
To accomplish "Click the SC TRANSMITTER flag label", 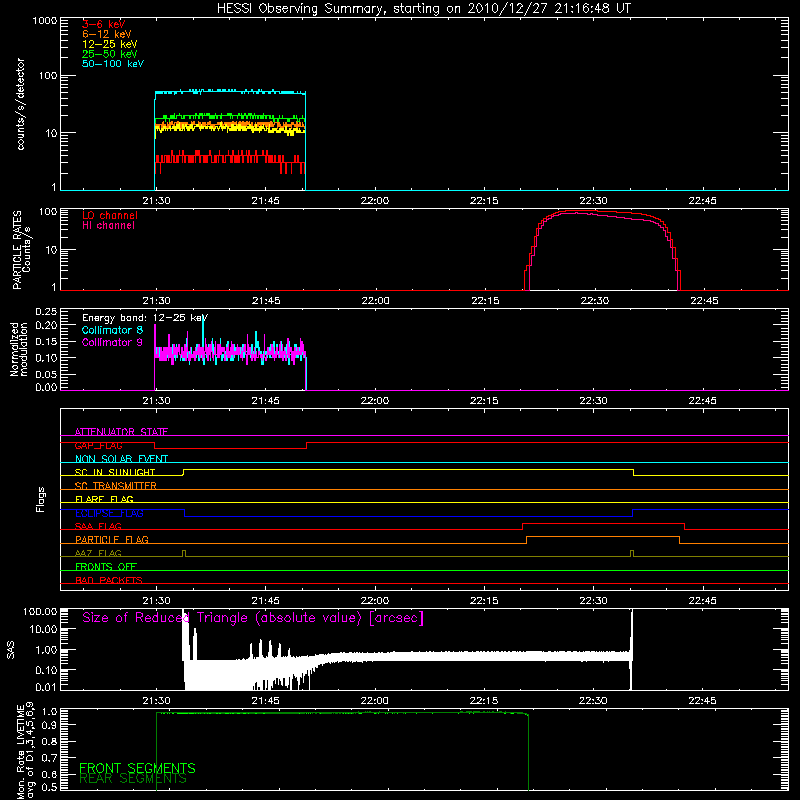I will point(116,486).
